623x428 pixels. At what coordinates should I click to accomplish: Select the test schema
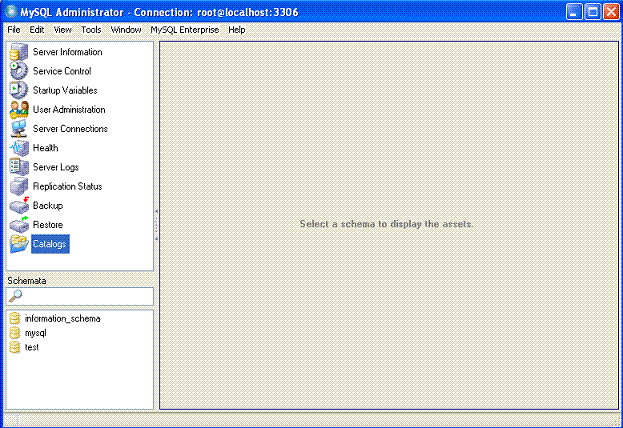[x=32, y=347]
